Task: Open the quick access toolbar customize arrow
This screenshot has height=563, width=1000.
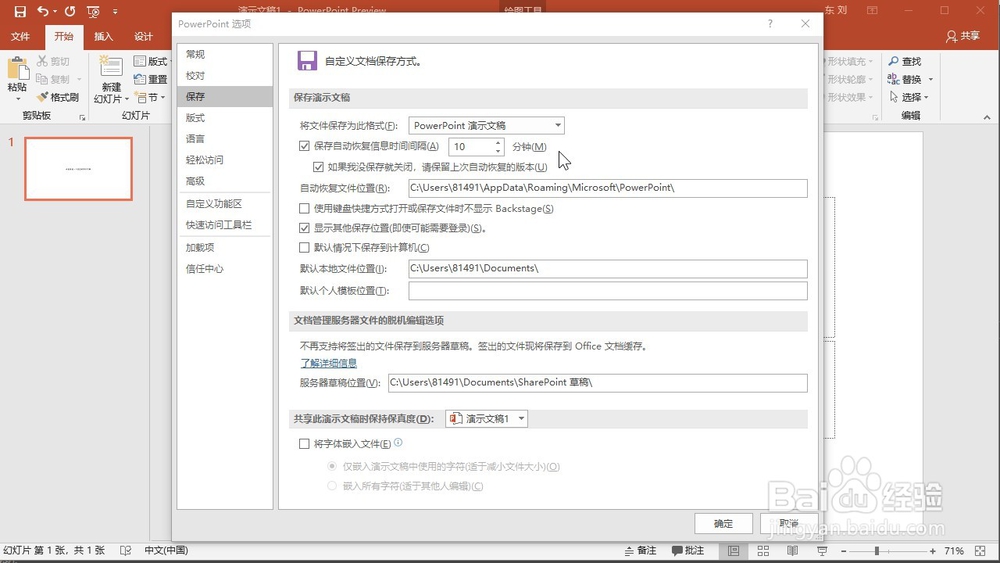Action: [115, 11]
